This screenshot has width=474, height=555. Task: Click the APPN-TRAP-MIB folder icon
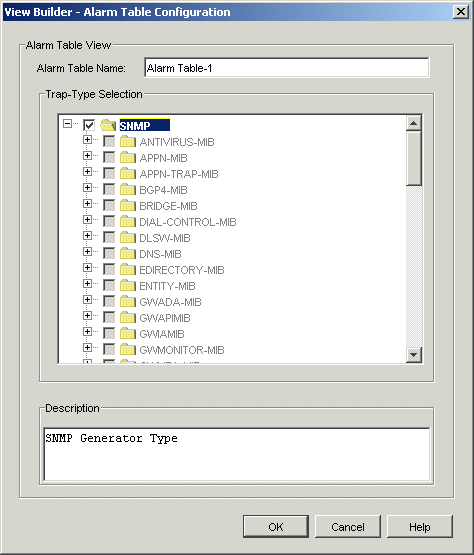128,173
